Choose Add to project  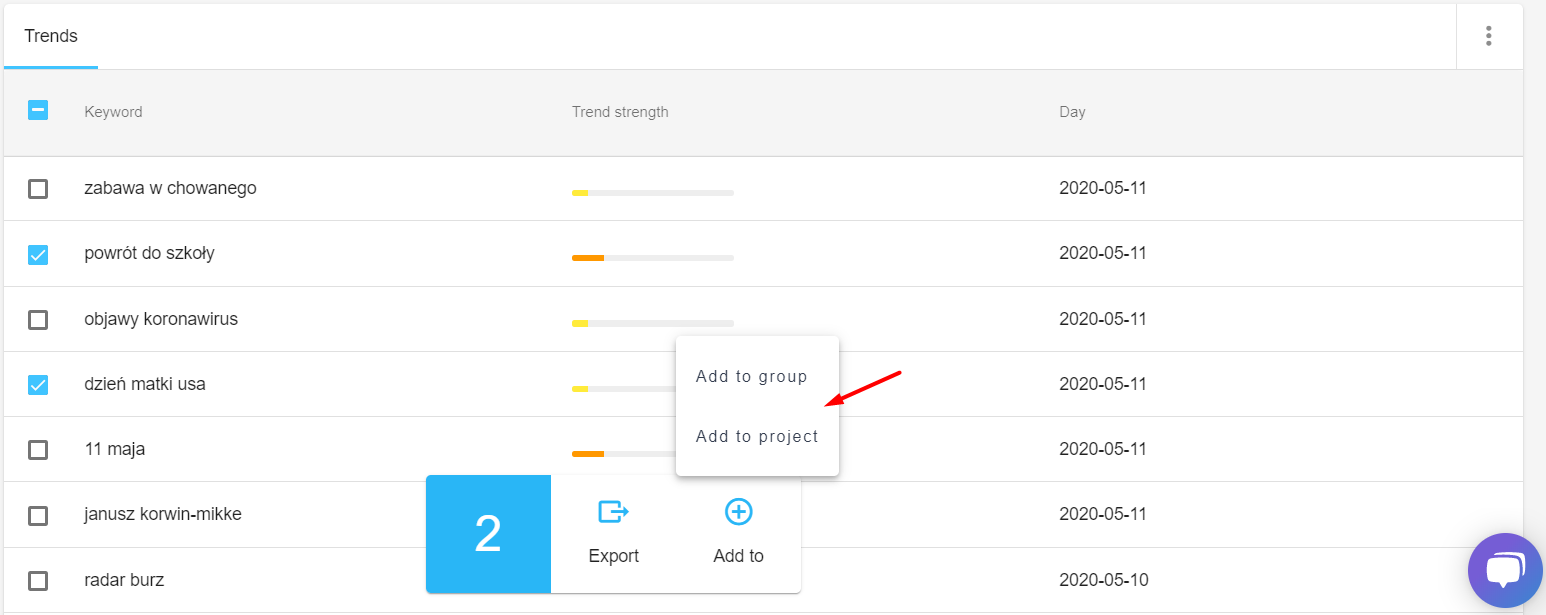757,437
